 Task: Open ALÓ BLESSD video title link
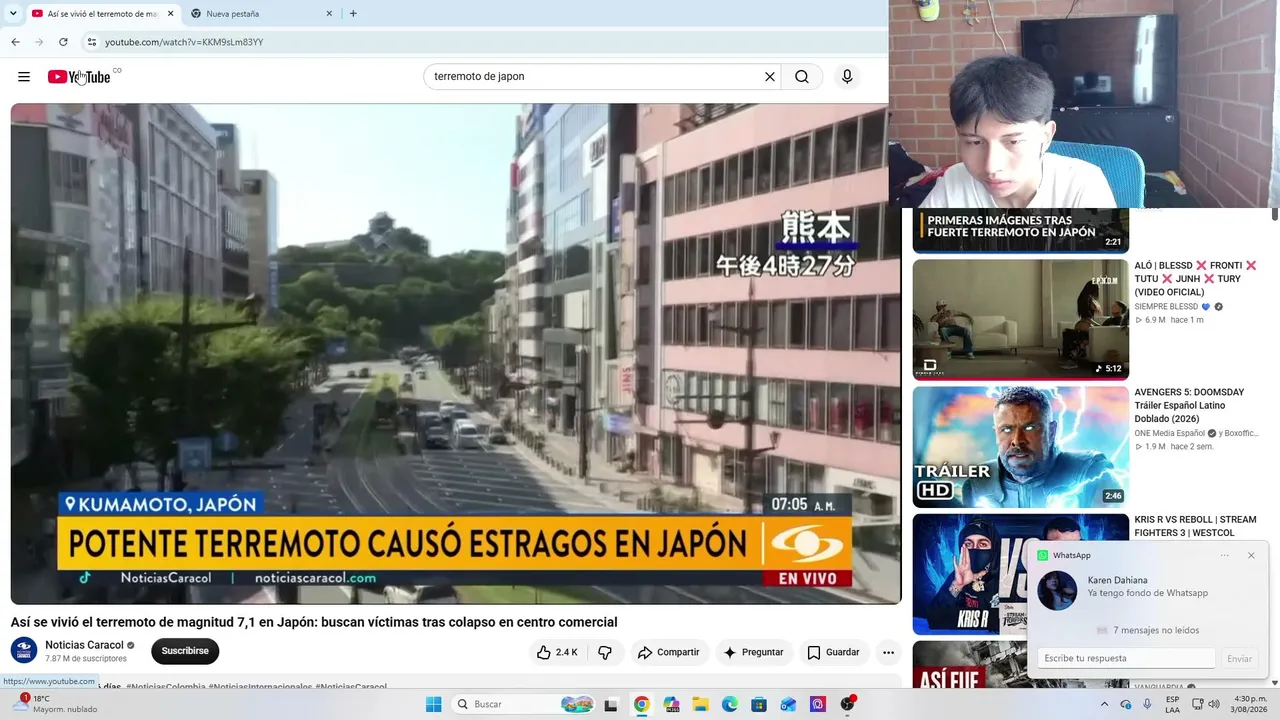coord(1195,279)
